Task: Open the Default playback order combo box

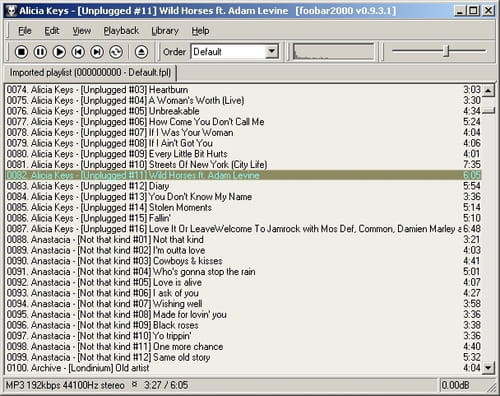Action: click(x=235, y=52)
